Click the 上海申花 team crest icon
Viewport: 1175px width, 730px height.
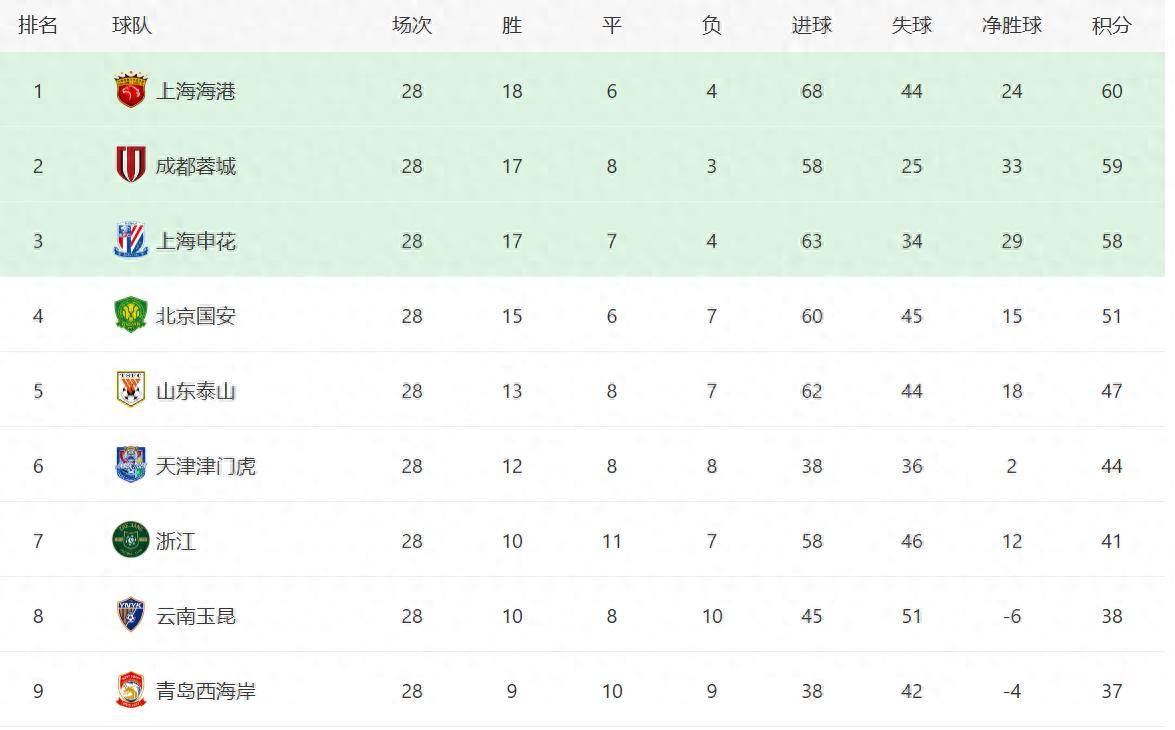[130, 241]
